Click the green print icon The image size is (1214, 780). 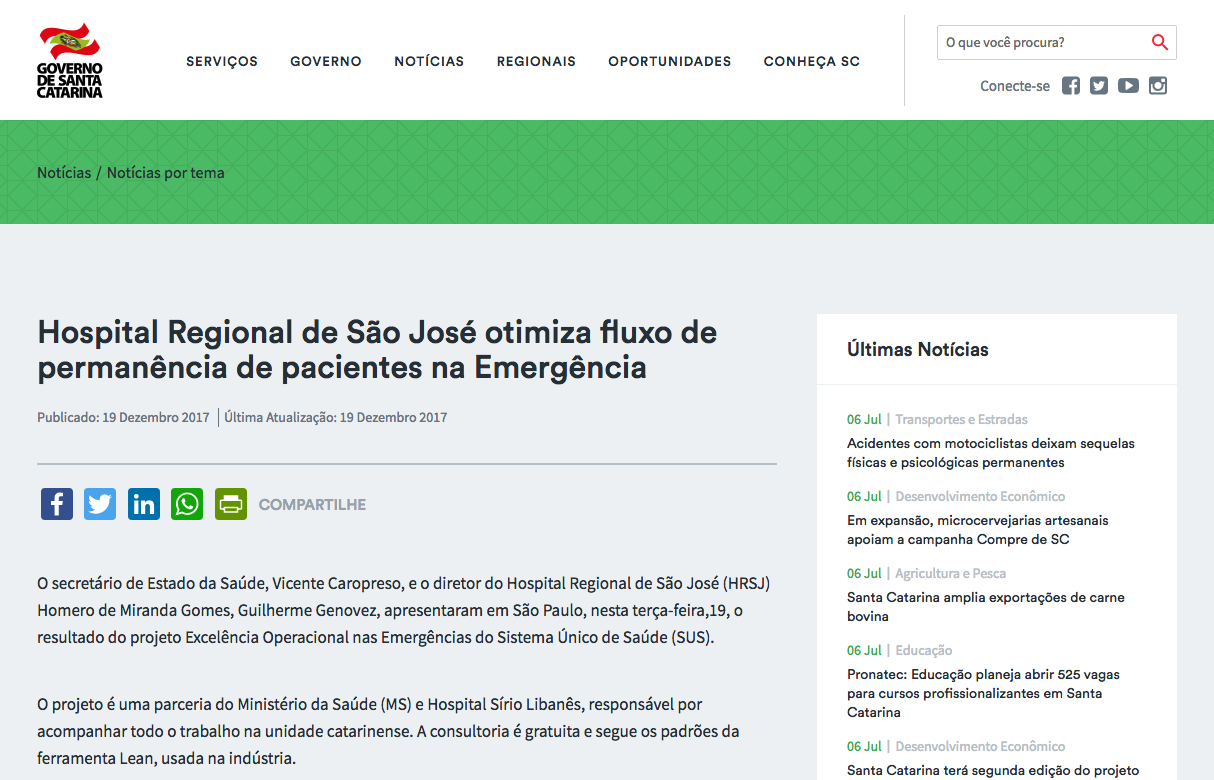click(x=231, y=504)
